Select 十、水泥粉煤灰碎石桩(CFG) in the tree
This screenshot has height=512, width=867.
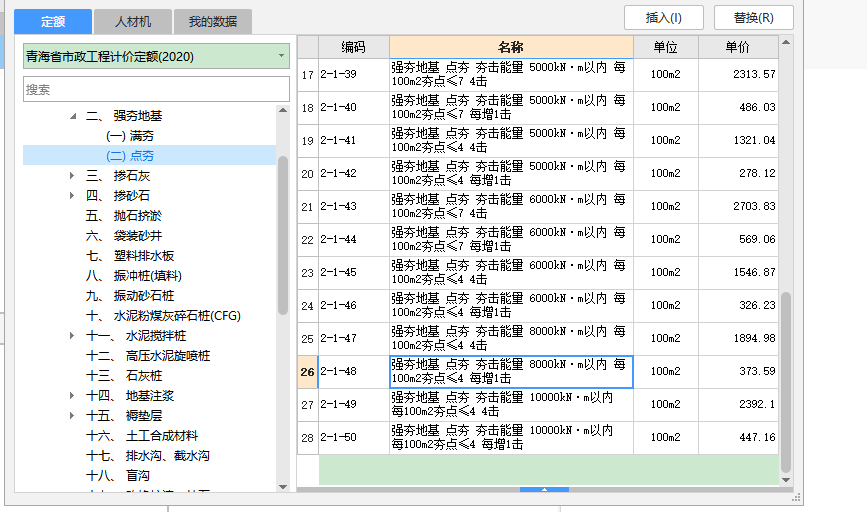(x=164, y=316)
